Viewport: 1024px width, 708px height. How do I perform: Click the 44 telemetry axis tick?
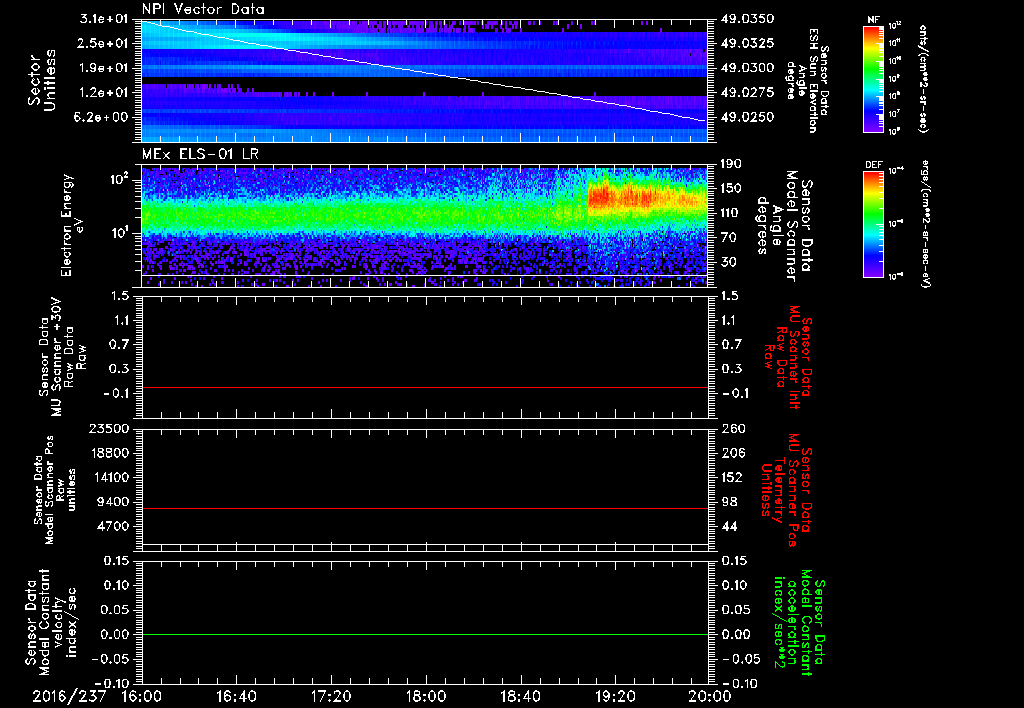coord(728,526)
